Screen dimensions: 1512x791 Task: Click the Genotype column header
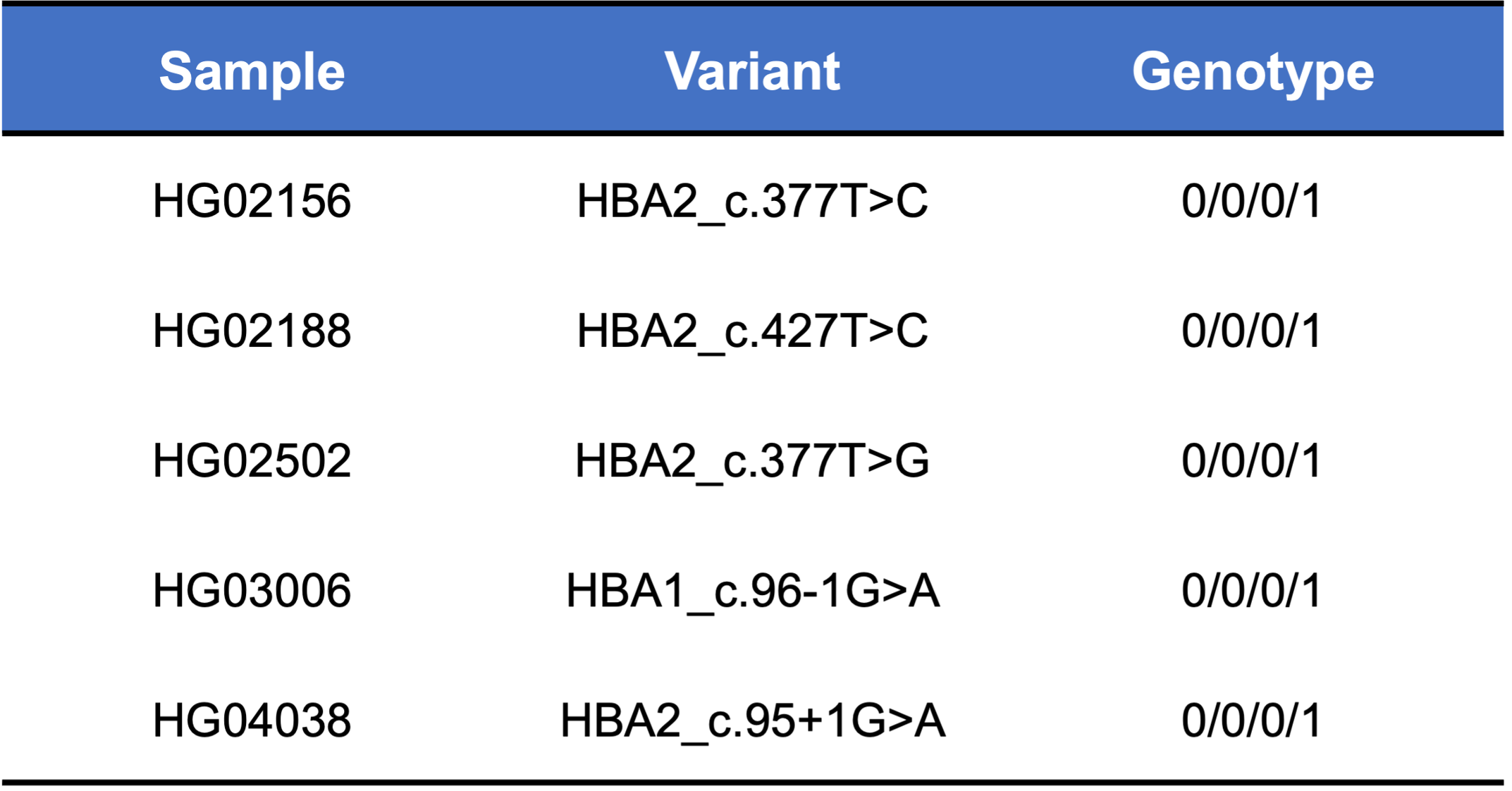pyautogui.click(x=1253, y=72)
